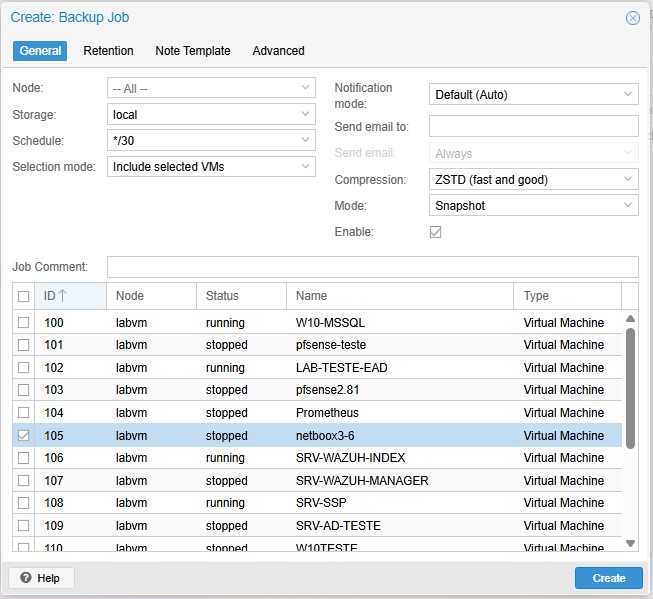Toggle the select-all checkbox in the table header
The width and height of the screenshot is (653, 599).
point(23,296)
